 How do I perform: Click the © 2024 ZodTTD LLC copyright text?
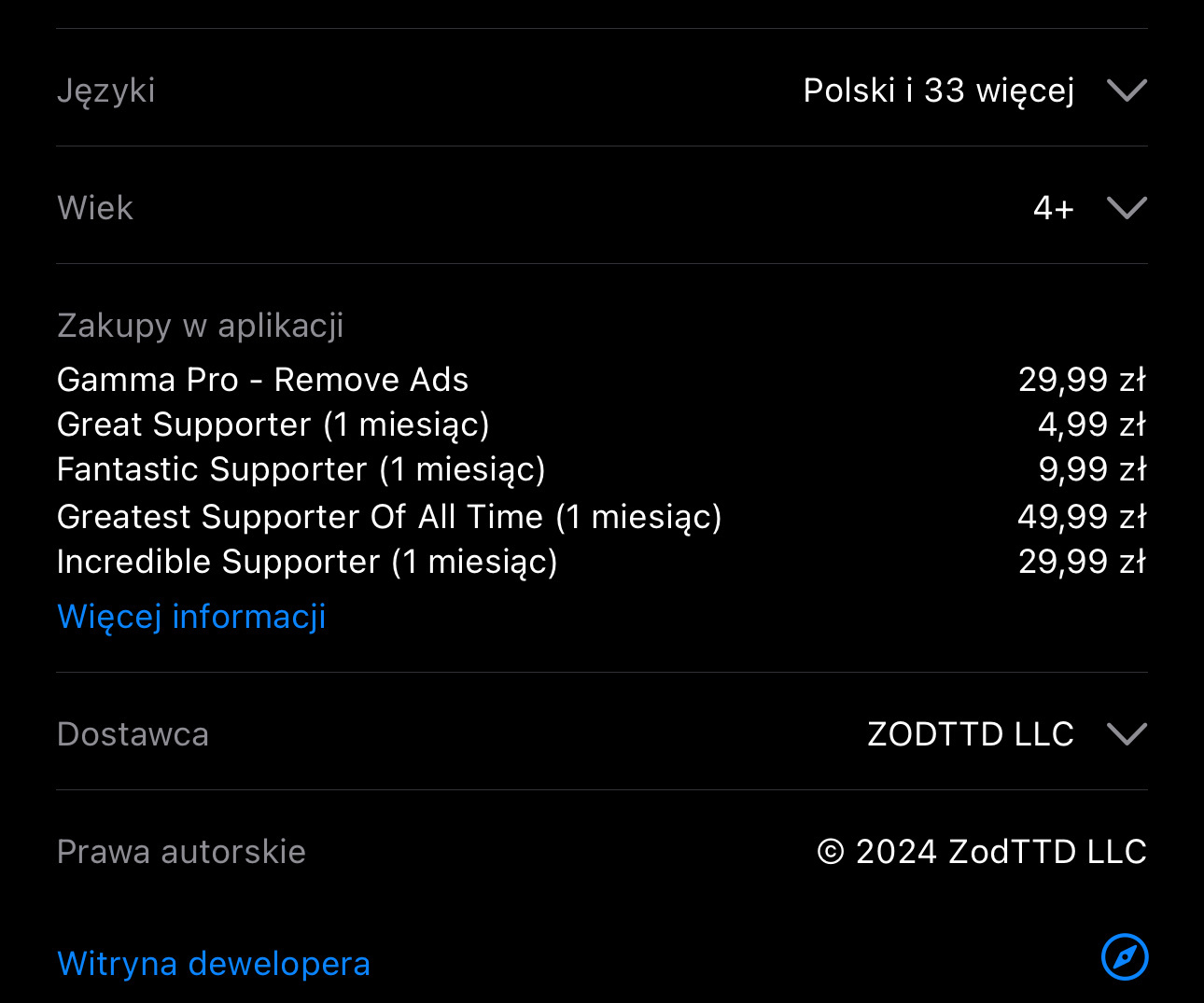[x=982, y=852]
